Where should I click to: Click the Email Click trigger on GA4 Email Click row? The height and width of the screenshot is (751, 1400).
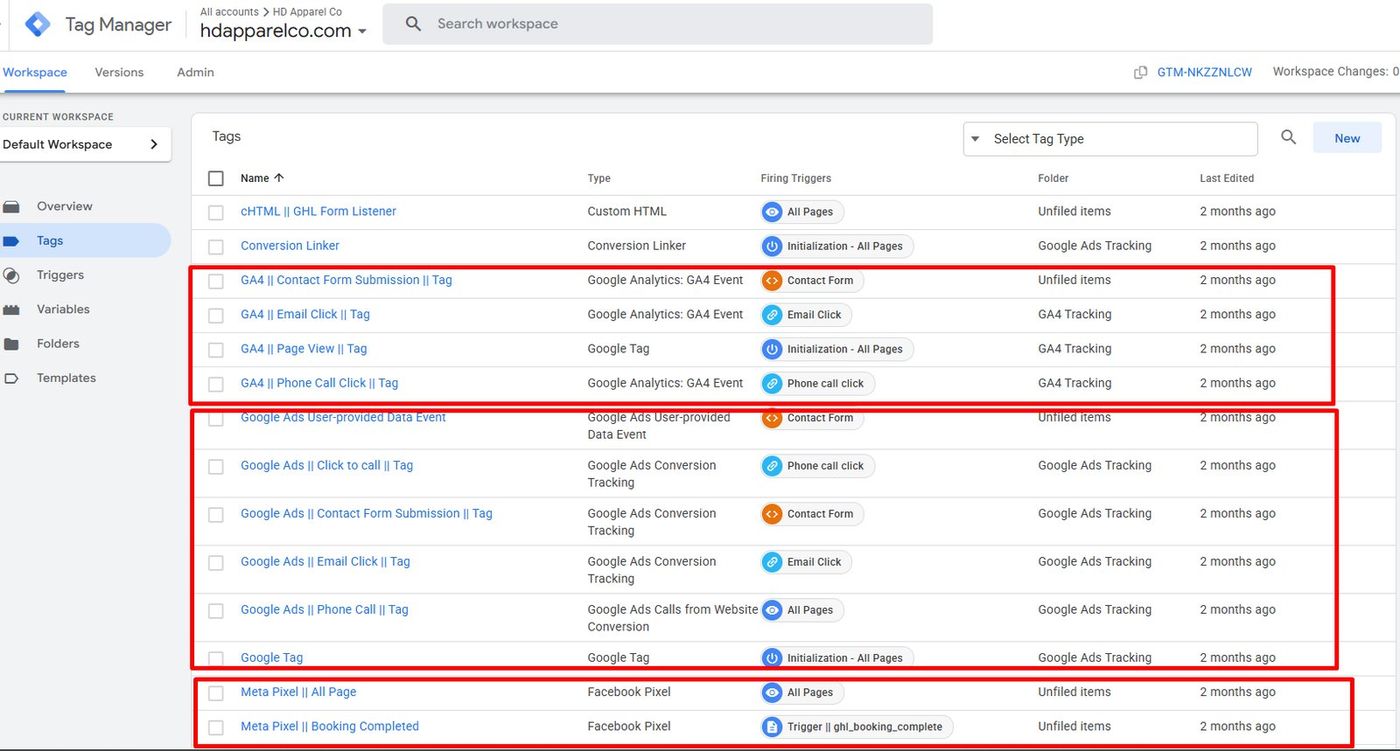(x=806, y=315)
